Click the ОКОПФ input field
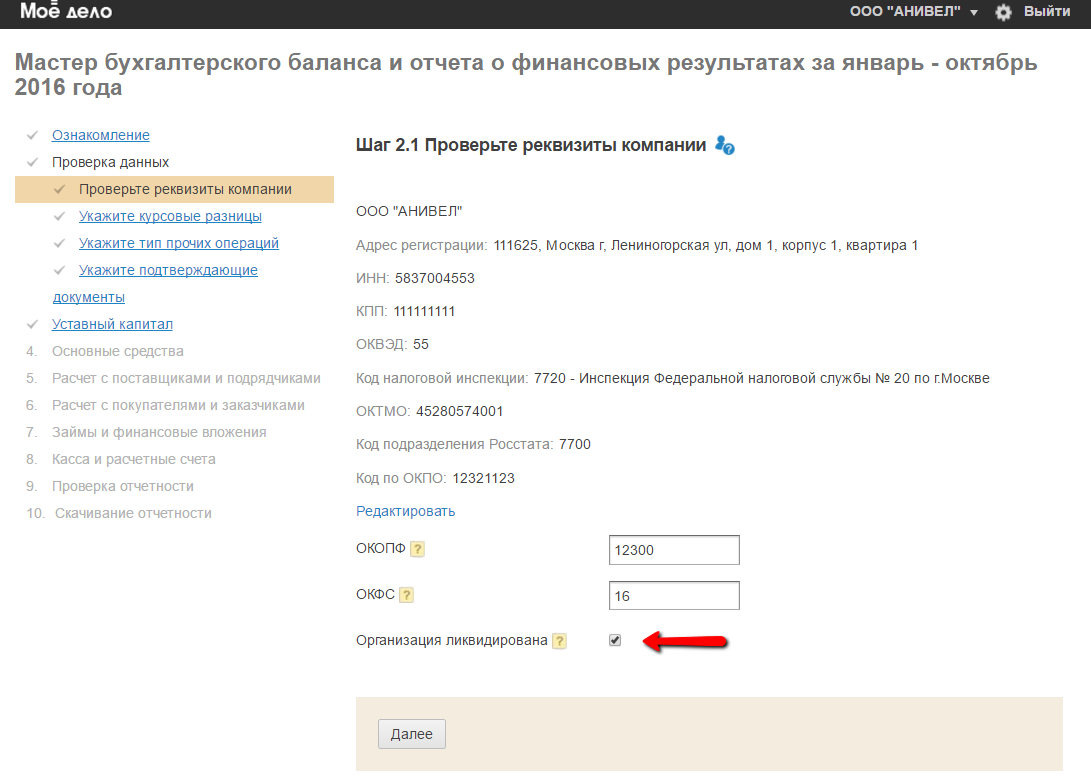The height and width of the screenshot is (781, 1091). [673, 550]
